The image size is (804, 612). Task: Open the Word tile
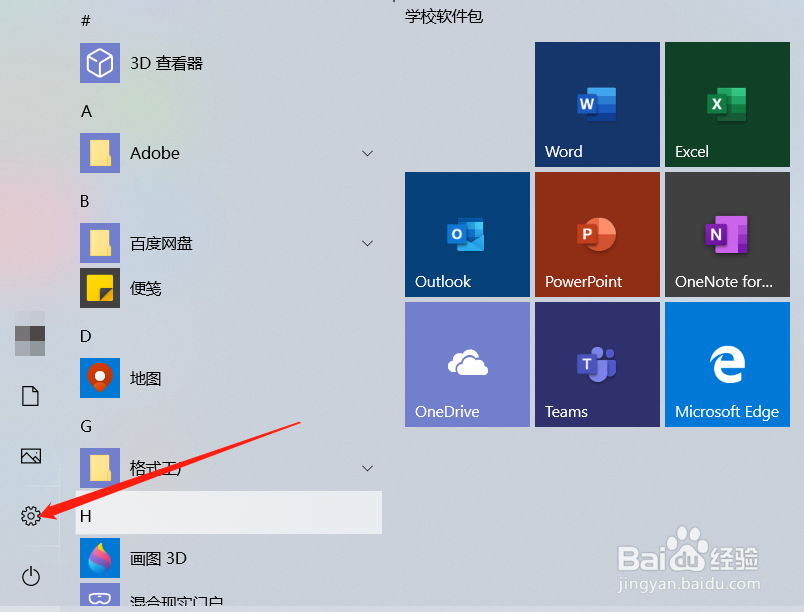597,105
